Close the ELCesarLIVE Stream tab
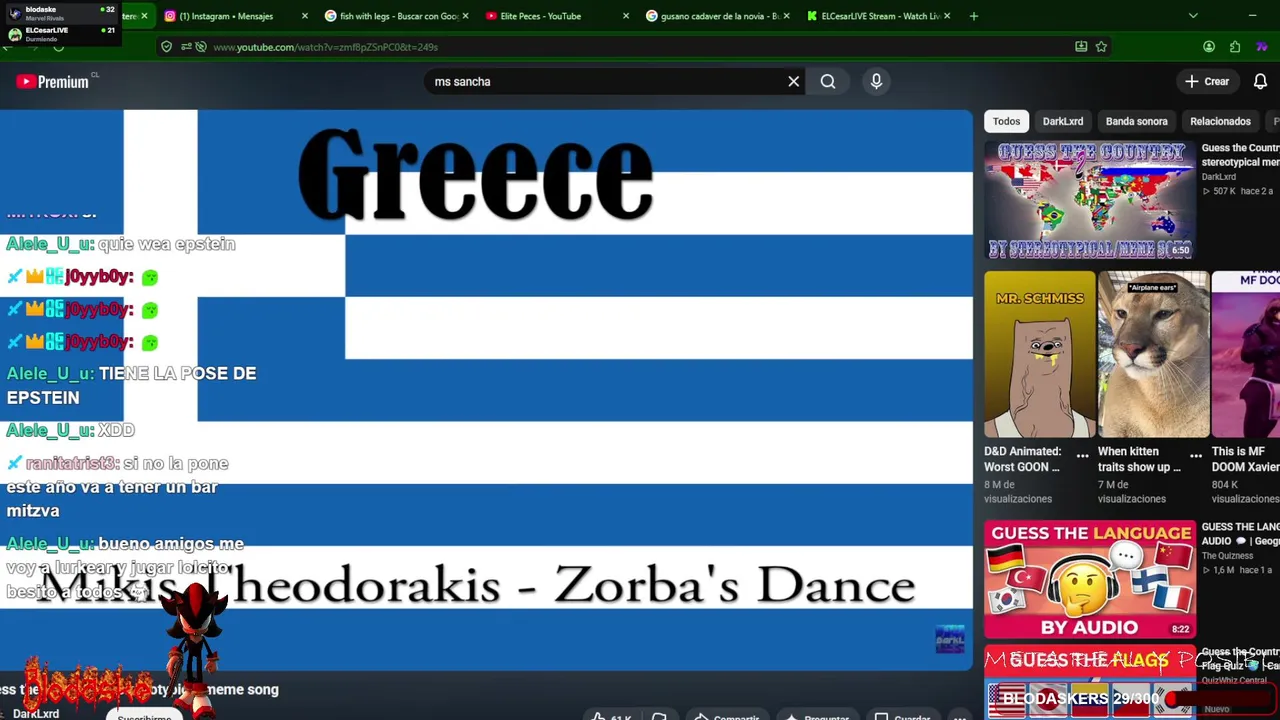 946,16
